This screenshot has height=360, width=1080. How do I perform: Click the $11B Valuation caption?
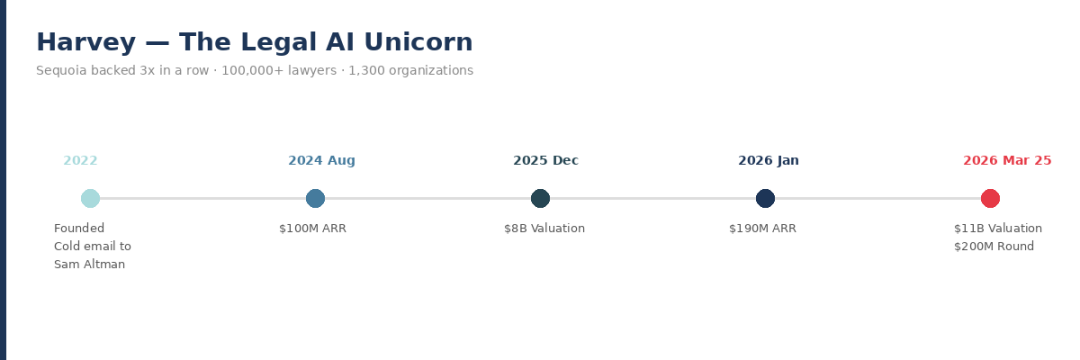click(998, 229)
